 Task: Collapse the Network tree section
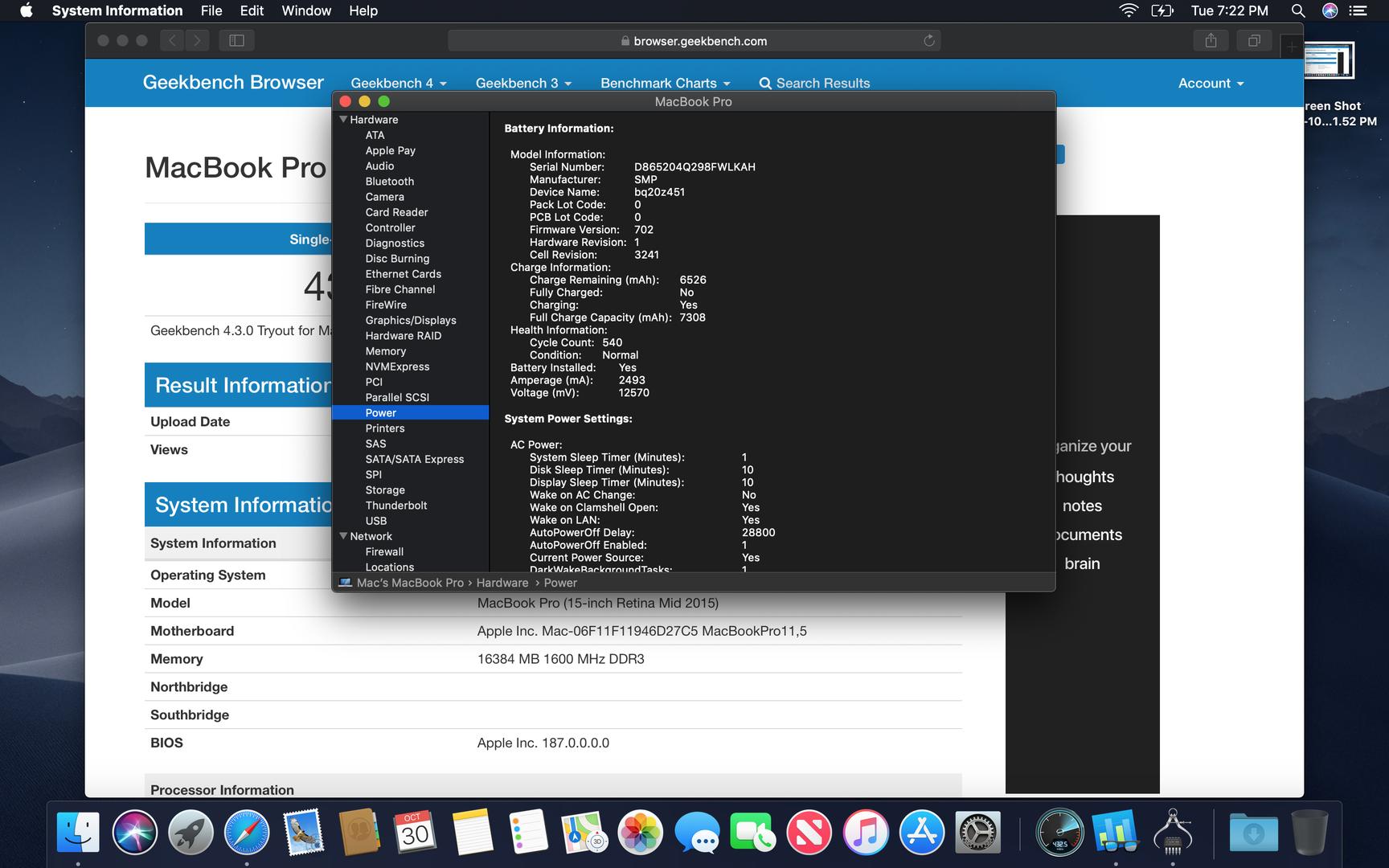[343, 536]
